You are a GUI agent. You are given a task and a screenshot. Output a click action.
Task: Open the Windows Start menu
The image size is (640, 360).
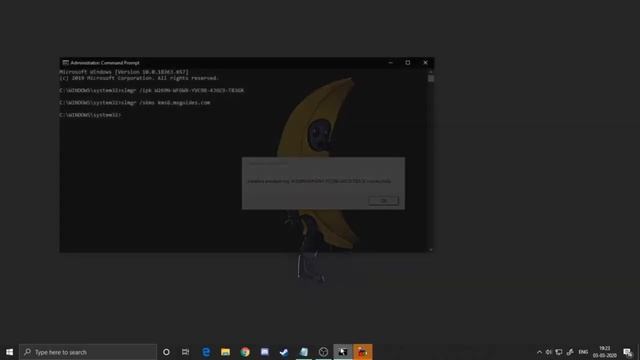[x=9, y=352]
